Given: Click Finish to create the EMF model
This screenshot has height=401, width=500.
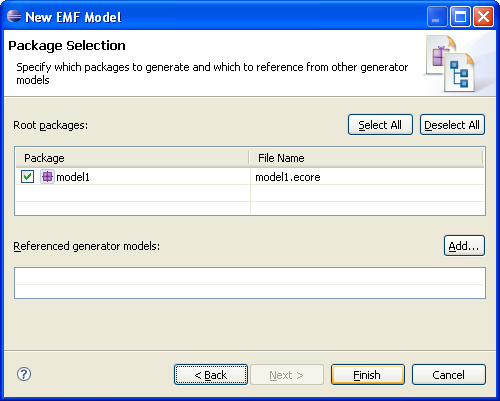Looking at the screenshot, I should (x=368, y=375).
